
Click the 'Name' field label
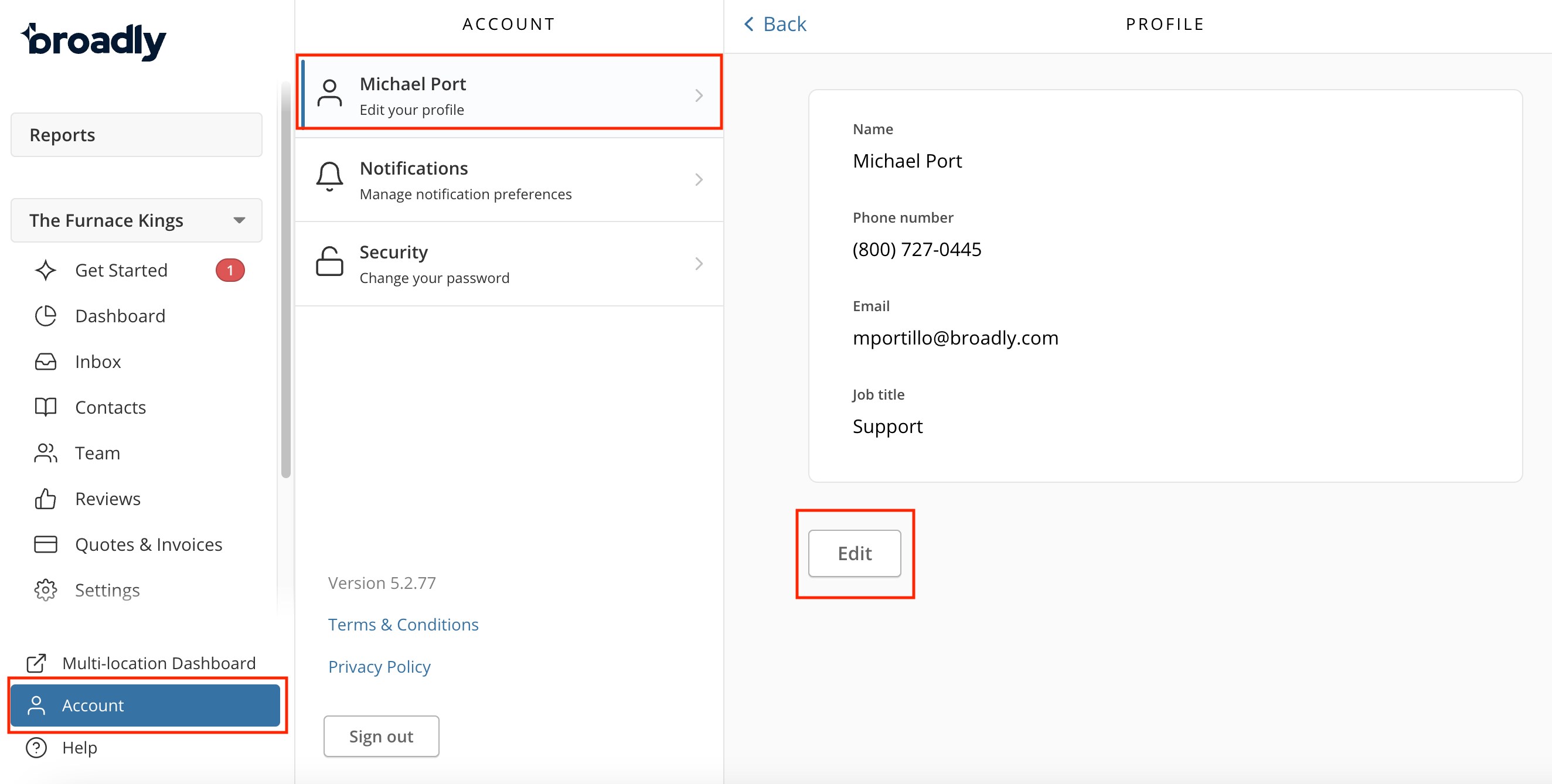coord(872,129)
